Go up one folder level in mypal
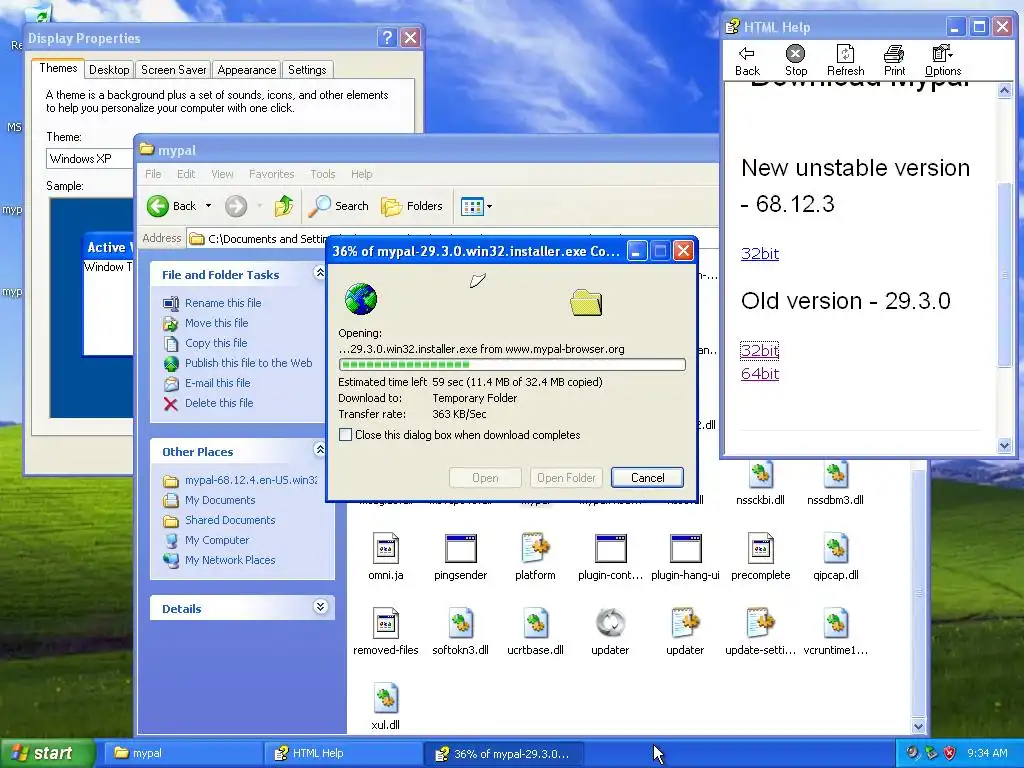 [283, 206]
